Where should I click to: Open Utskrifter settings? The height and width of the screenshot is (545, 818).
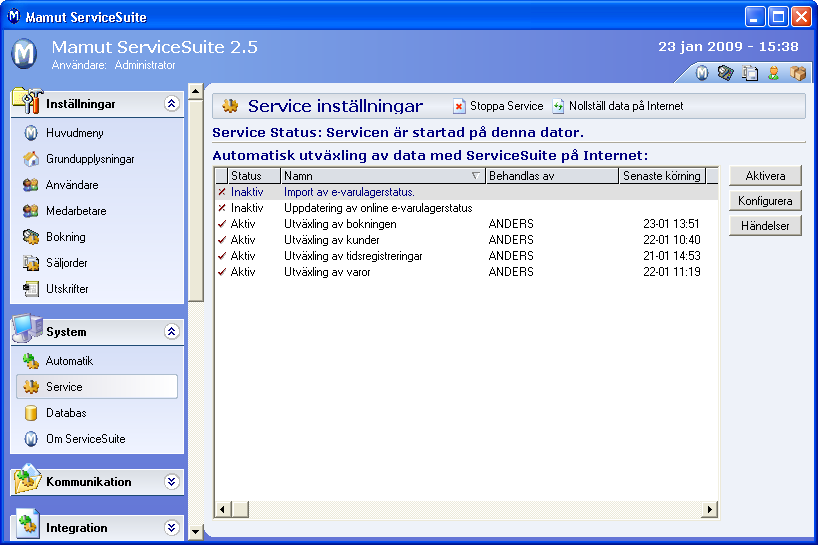(67, 288)
